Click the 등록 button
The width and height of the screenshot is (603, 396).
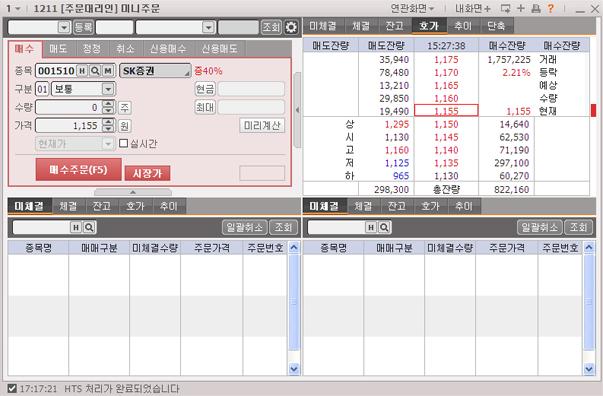tap(83, 27)
